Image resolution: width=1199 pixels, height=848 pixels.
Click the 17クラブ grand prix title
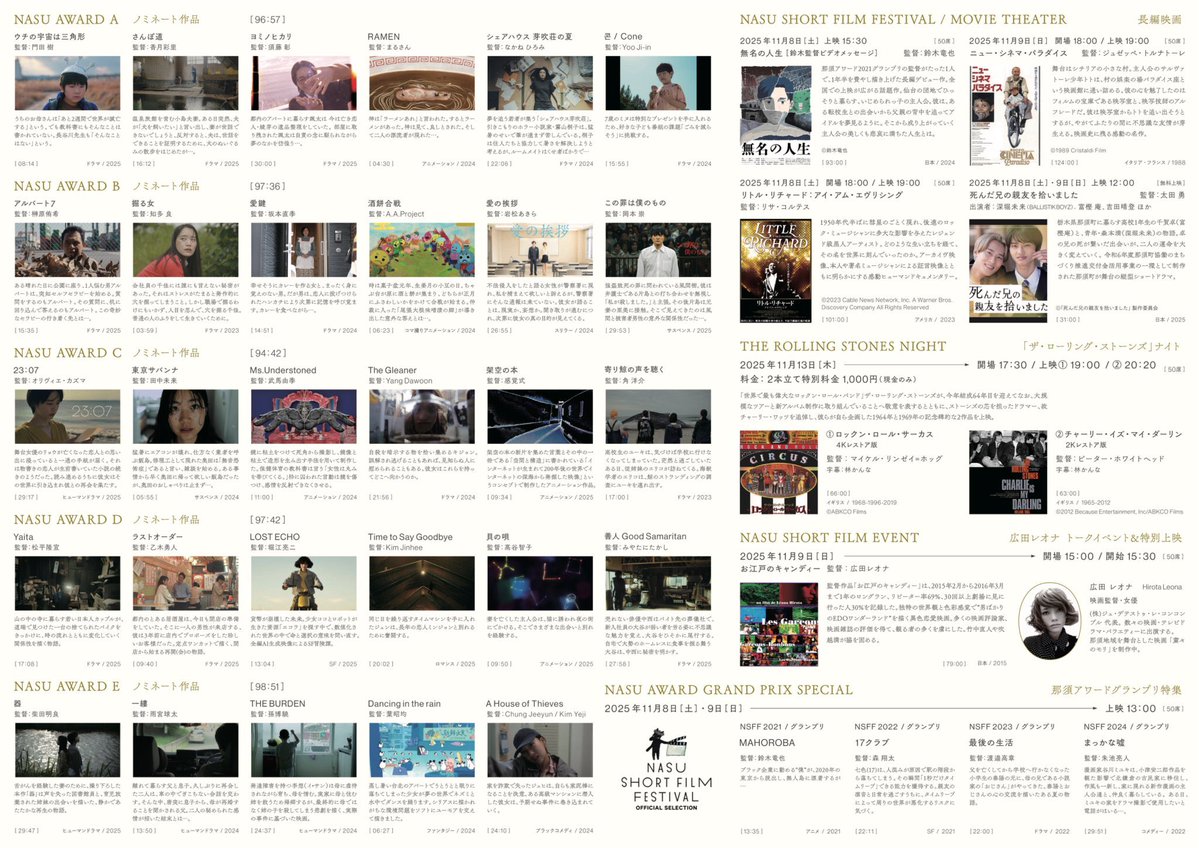[x=872, y=742]
